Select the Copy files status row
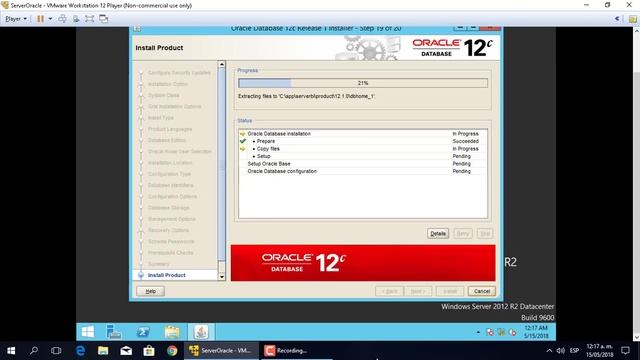Screen dimensions: 640x360 click(x=363, y=149)
